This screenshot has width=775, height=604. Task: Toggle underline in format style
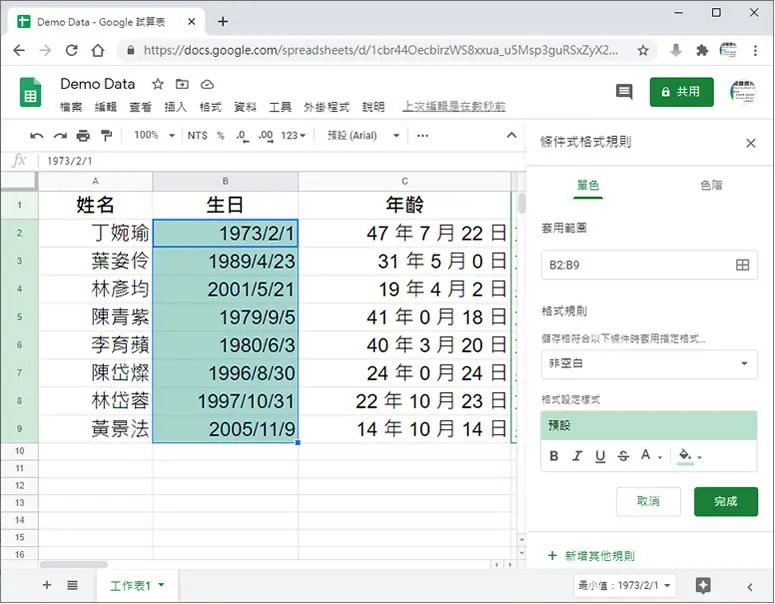600,456
